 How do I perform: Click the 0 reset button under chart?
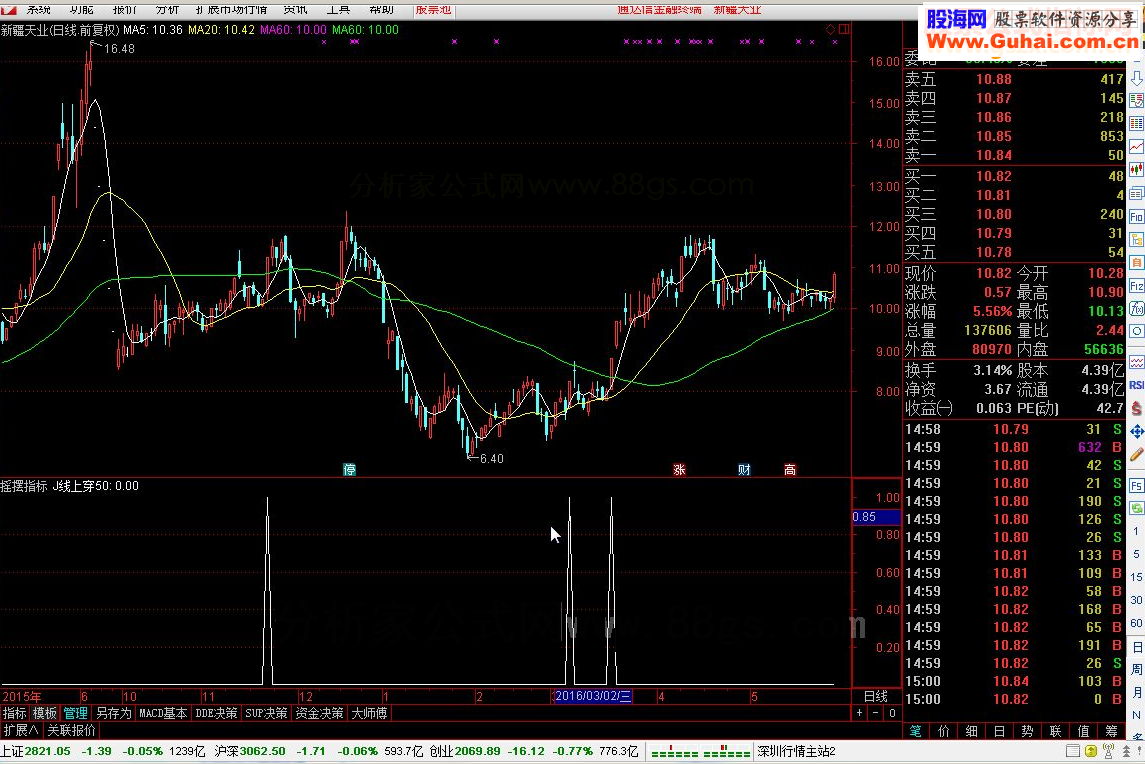click(x=892, y=713)
